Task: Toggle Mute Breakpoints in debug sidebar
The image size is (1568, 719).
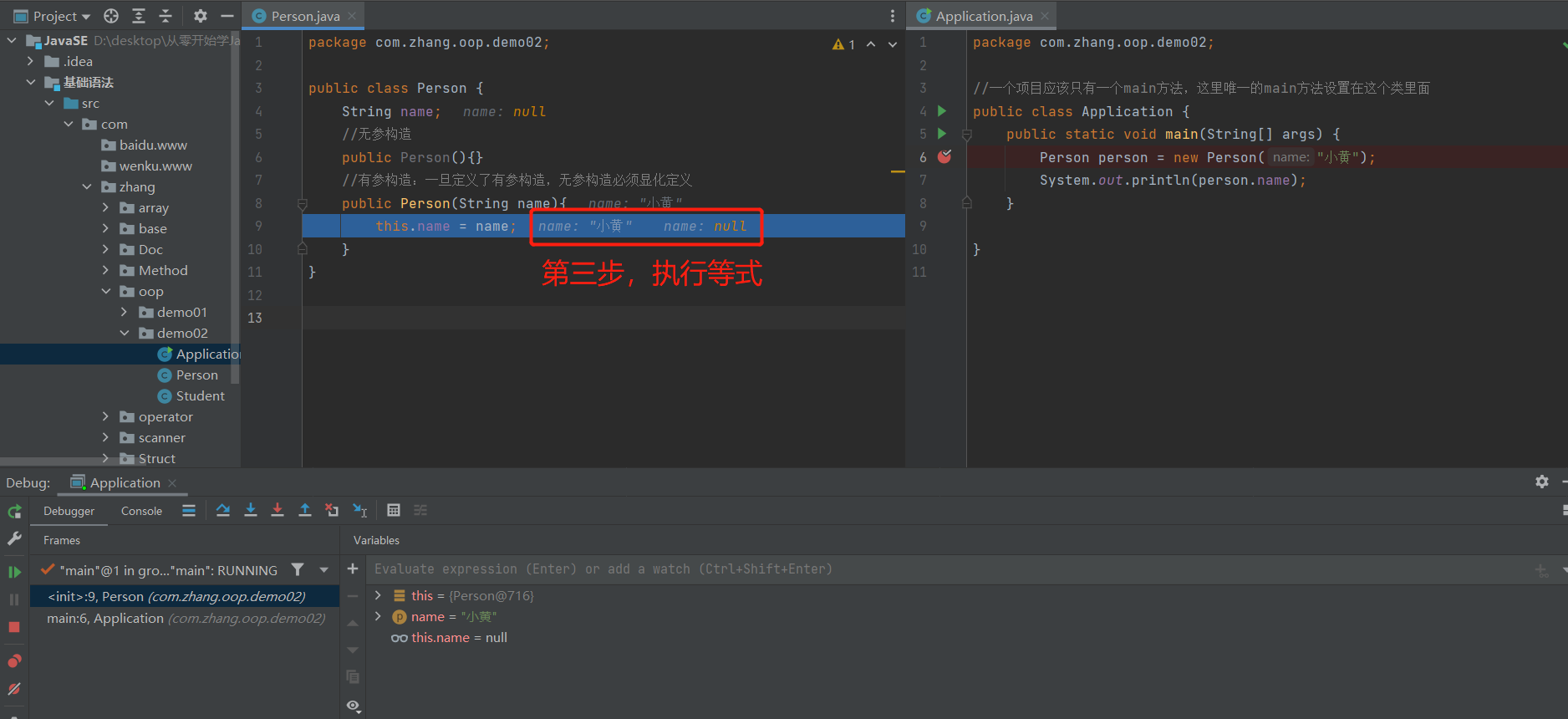Action: click(x=14, y=689)
